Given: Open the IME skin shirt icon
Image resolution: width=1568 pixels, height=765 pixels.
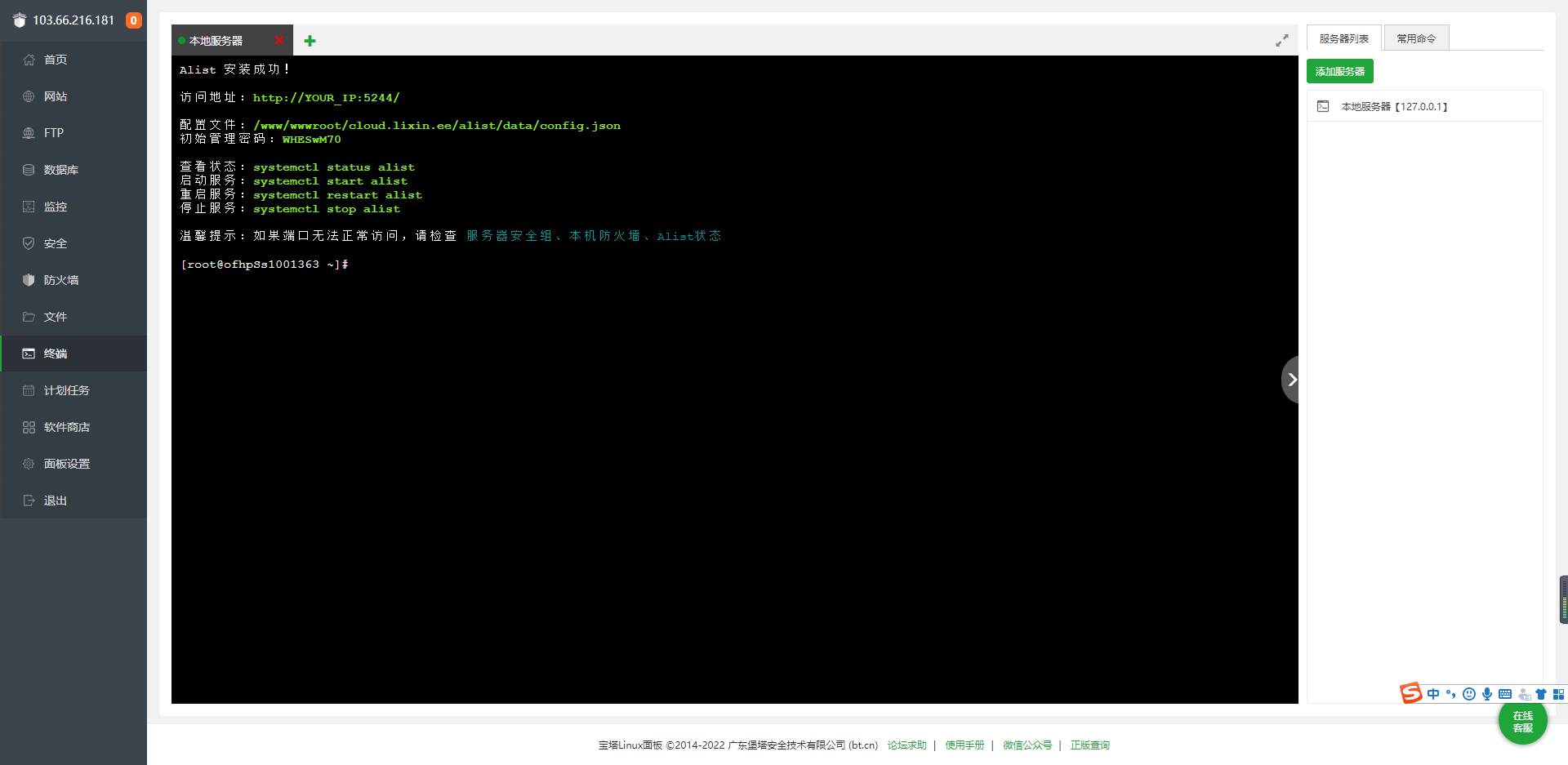Looking at the screenshot, I should click(1540, 694).
